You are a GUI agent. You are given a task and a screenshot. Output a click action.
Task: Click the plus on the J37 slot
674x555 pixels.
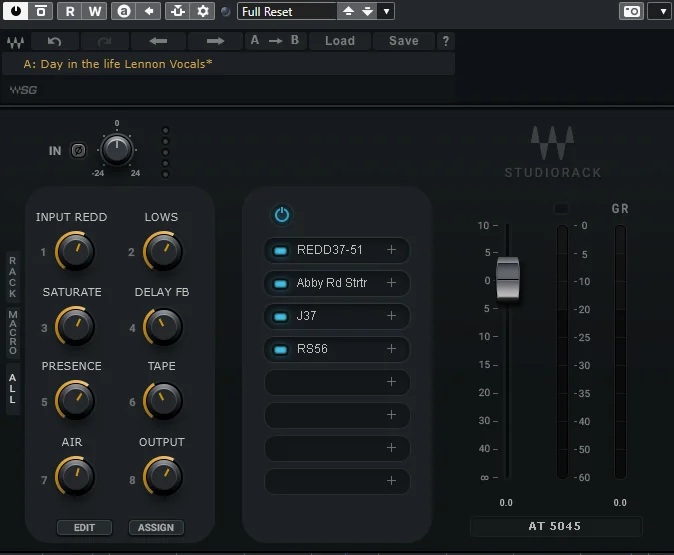pos(391,316)
